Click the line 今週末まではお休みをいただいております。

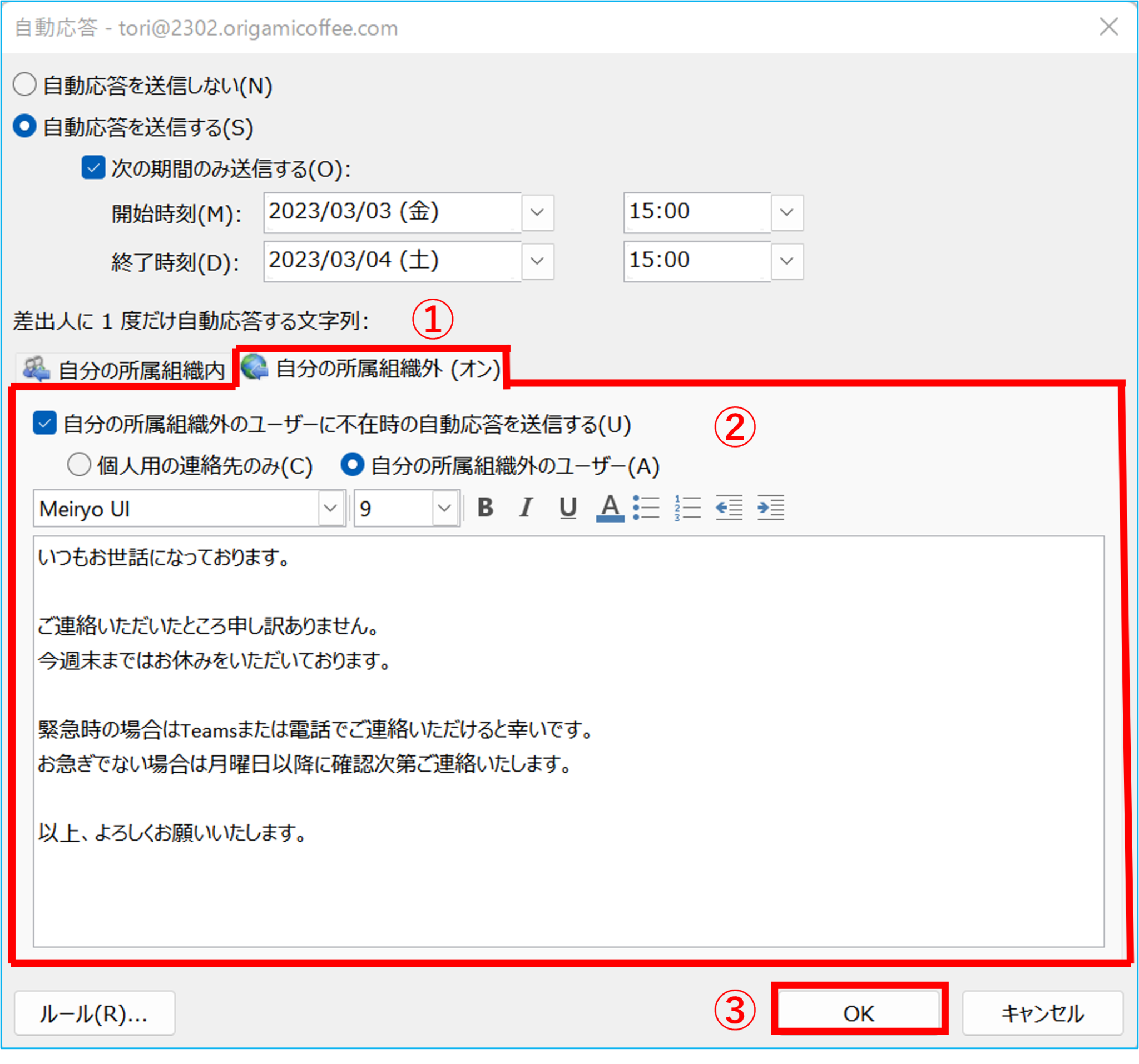tap(214, 660)
